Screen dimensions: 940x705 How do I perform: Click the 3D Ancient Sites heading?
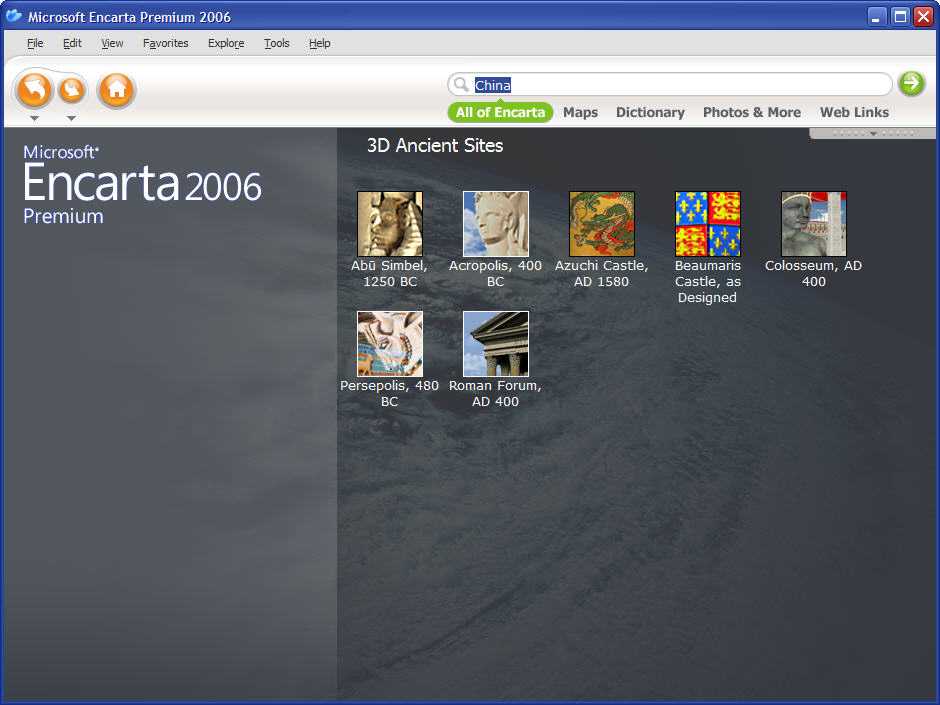pos(435,146)
